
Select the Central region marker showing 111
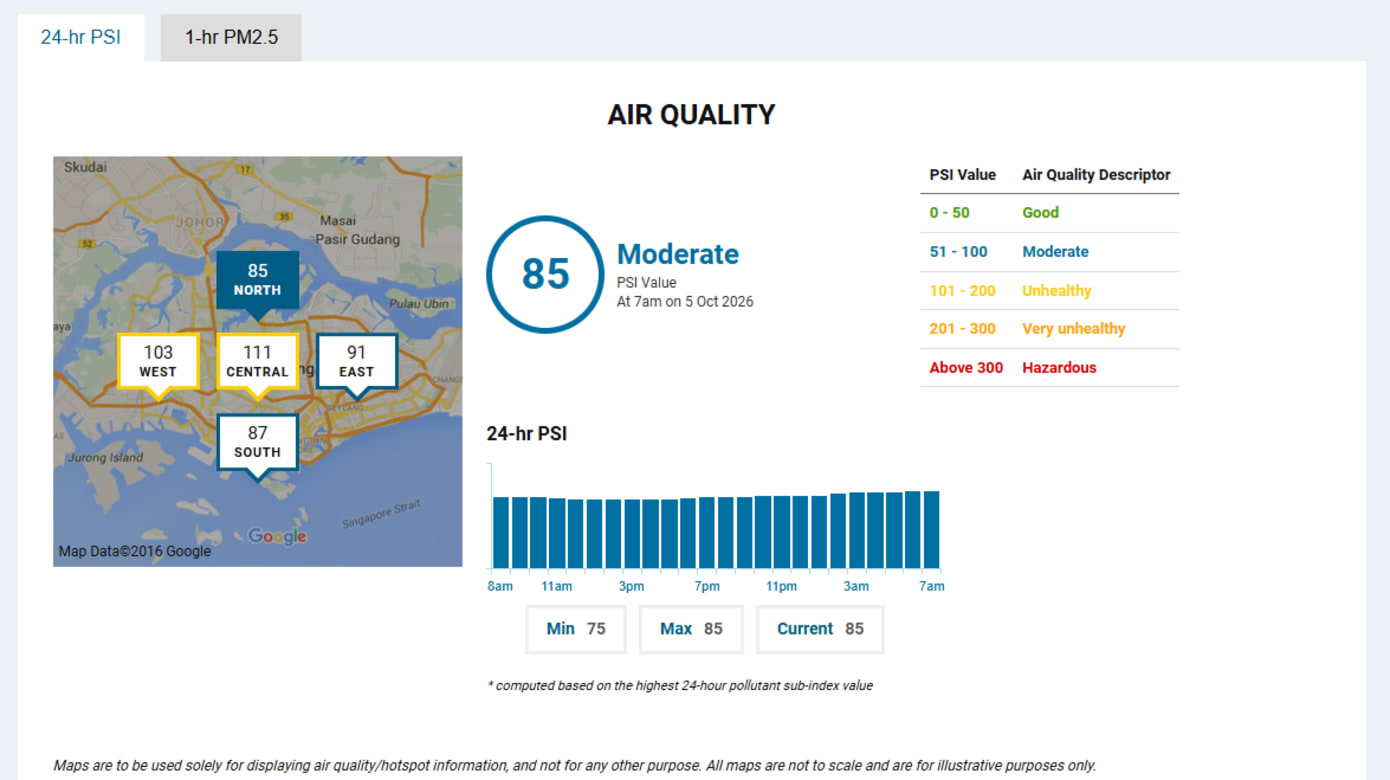[258, 362]
